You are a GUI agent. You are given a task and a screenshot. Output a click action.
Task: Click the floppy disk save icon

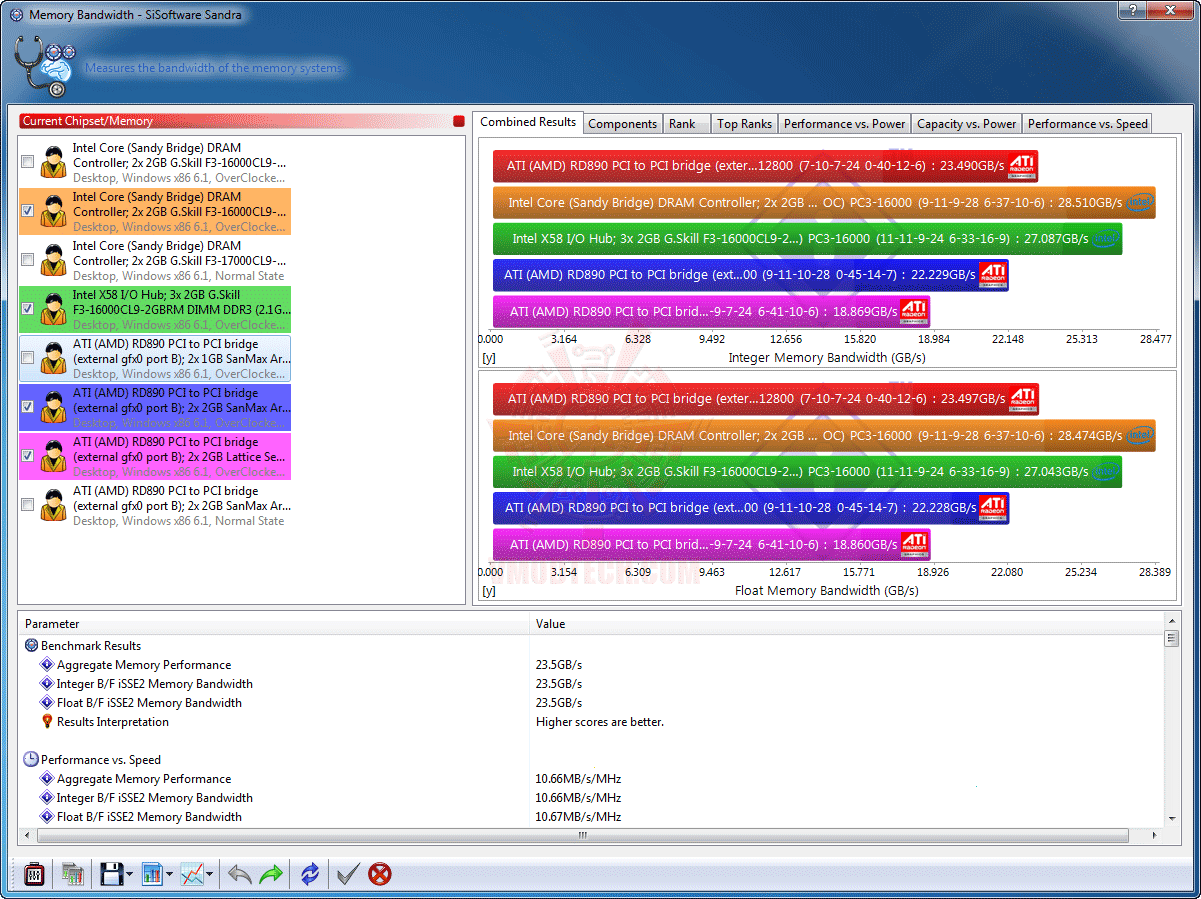pyautogui.click(x=111, y=874)
